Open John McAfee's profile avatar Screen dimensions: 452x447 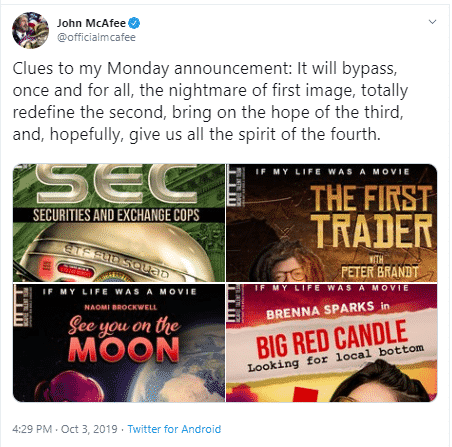(x=30, y=30)
